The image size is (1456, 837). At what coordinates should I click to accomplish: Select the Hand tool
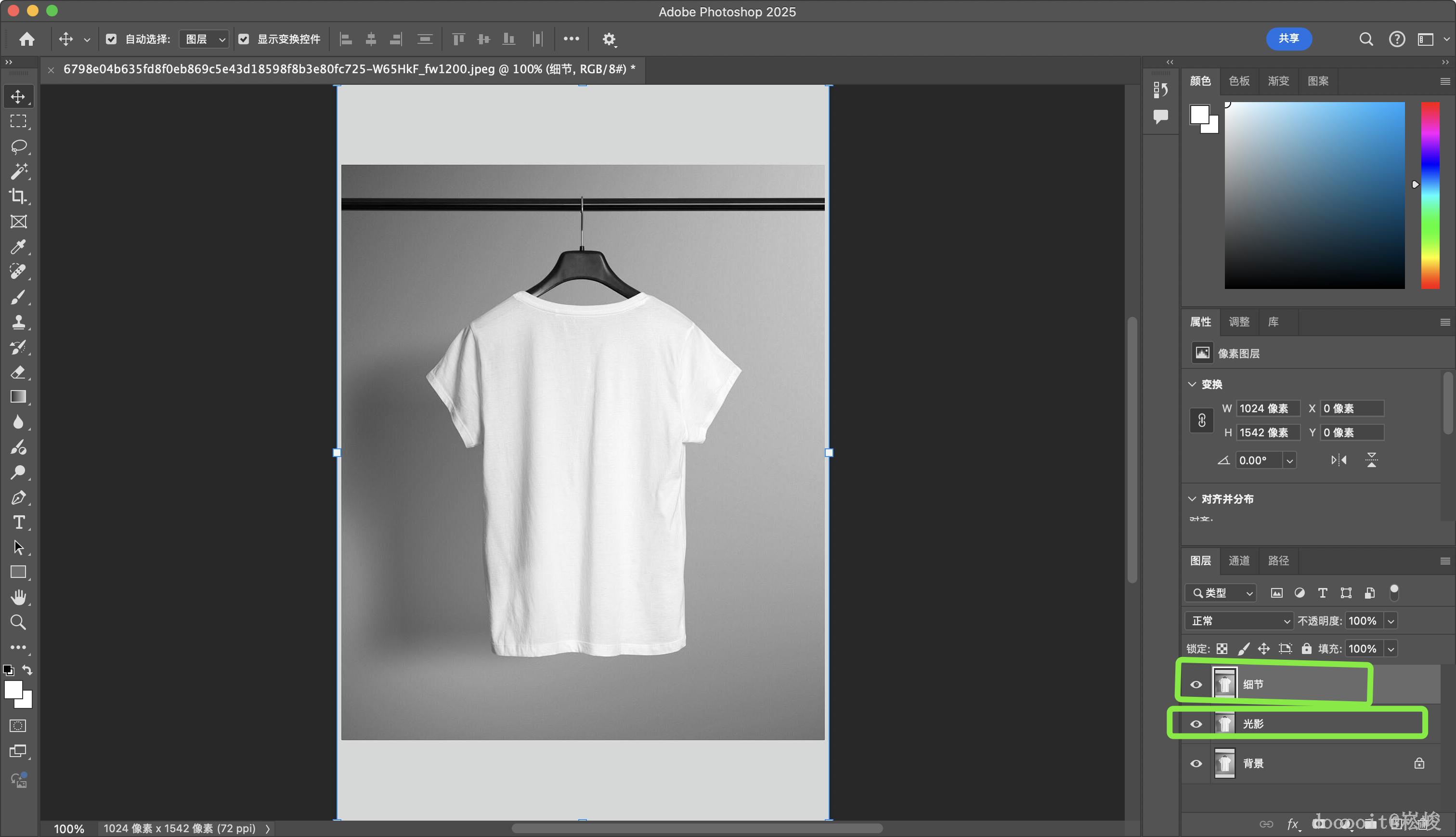tap(18, 597)
